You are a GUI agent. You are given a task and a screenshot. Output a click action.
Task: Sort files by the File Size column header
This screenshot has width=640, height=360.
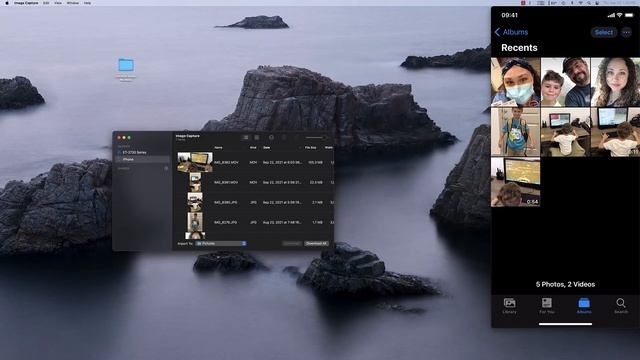[311, 147]
